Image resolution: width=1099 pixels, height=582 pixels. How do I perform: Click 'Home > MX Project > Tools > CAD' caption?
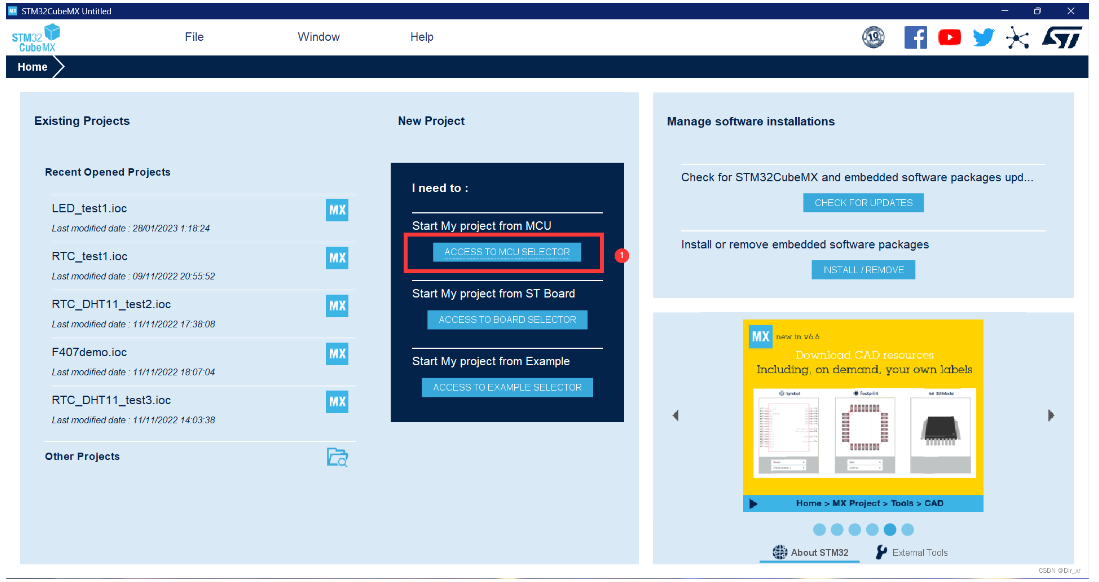click(x=869, y=503)
